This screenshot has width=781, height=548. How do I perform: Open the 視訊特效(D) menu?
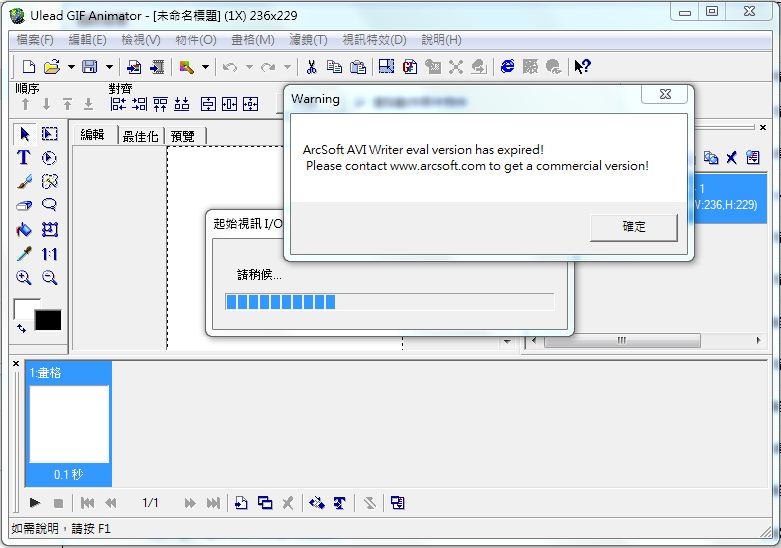374,40
